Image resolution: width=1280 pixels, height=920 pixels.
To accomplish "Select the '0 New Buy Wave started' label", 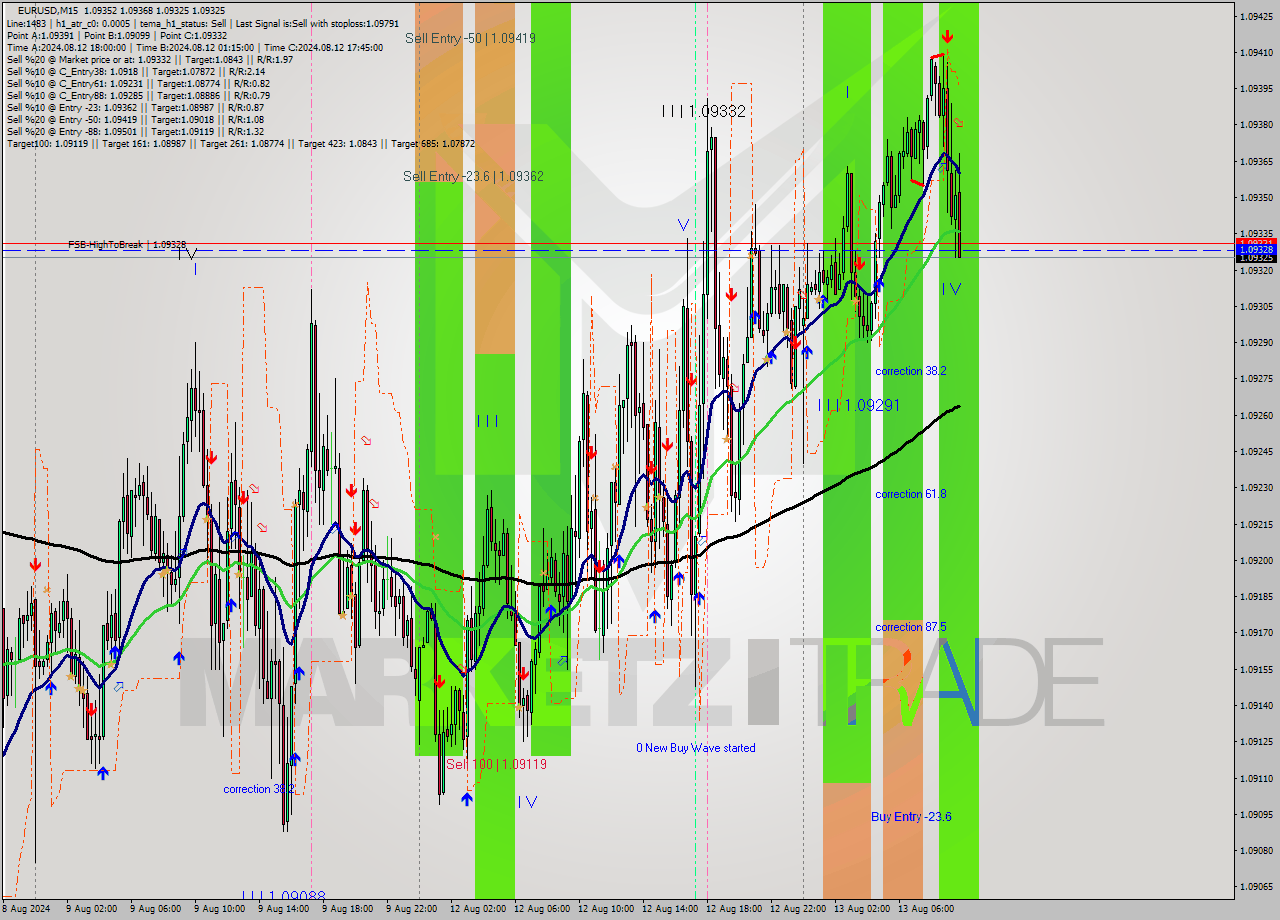I will (x=696, y=748).
